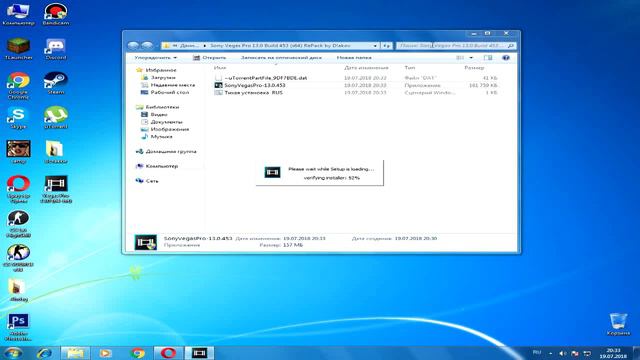Show hidden system tray icons

pyautogui.click(x=550, y=353)
